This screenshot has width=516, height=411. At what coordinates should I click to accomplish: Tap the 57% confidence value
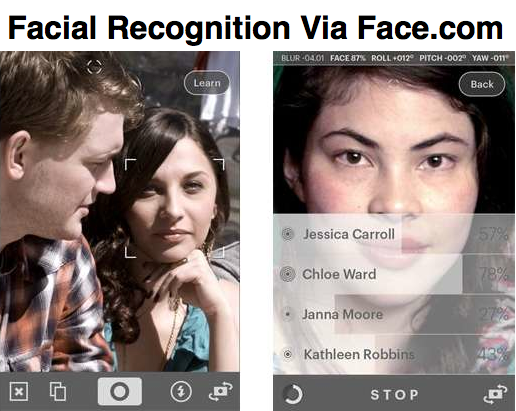(x=493, y=234)
